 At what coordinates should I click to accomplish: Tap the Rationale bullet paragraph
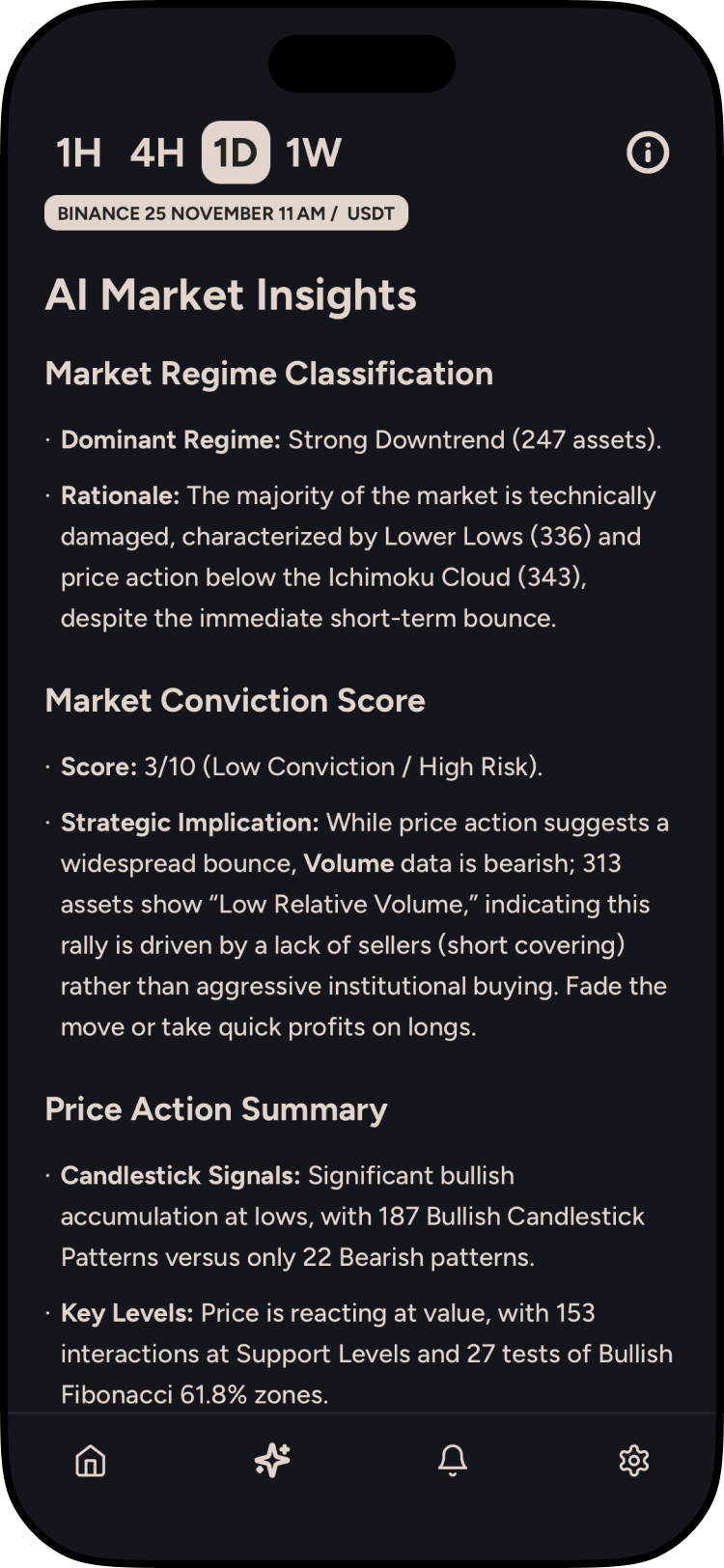click(357, 557)
